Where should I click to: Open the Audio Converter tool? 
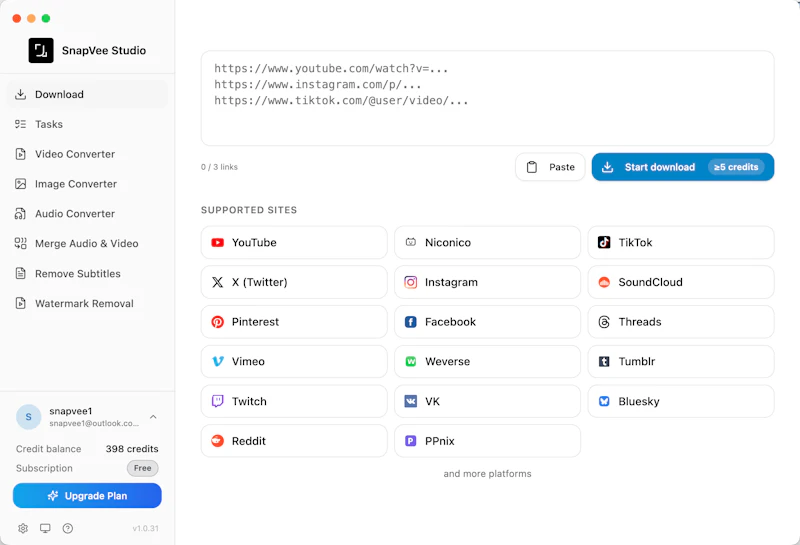(x=87, y=214)
